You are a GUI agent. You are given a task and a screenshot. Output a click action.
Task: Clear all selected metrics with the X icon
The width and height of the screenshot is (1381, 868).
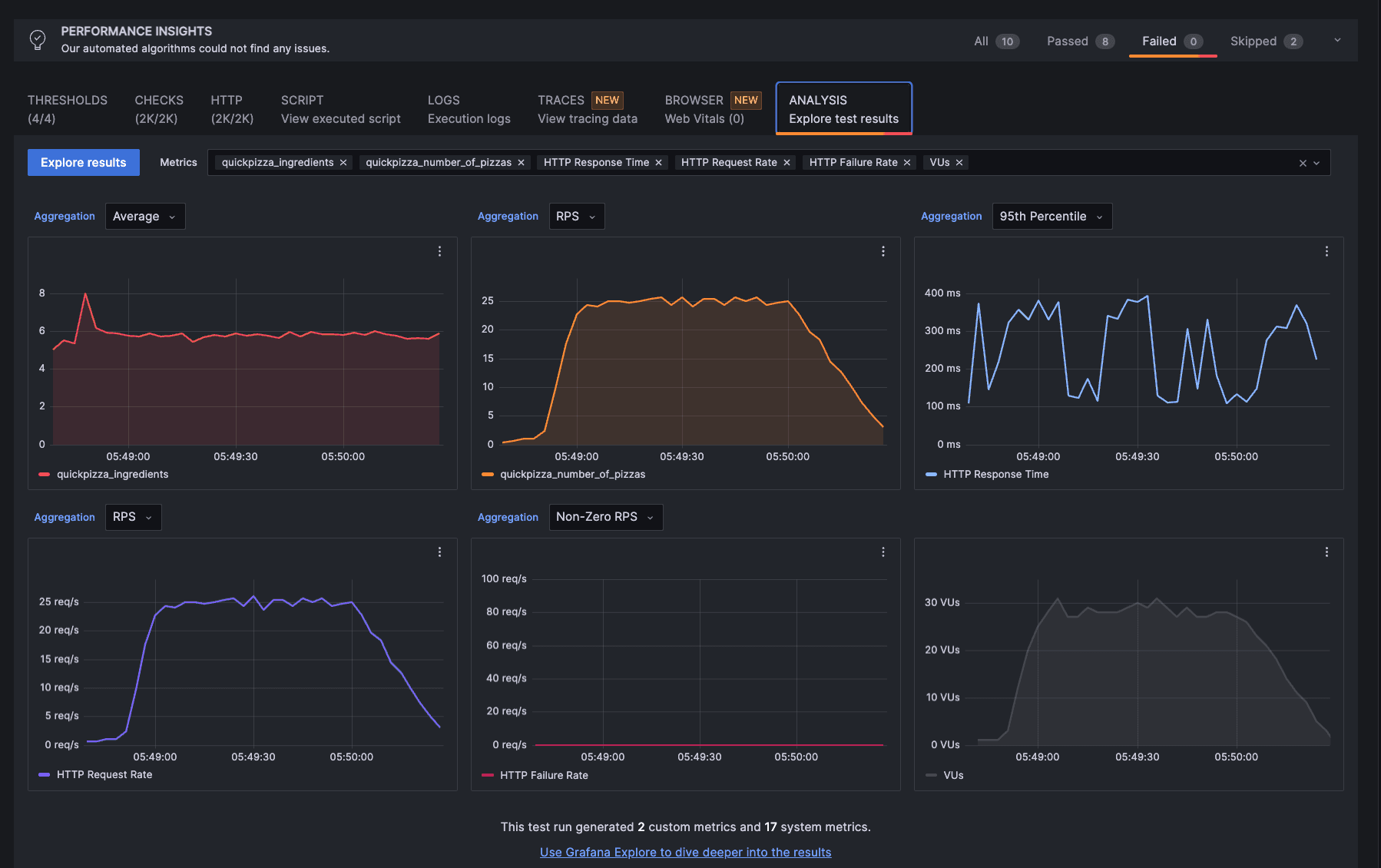1303,162
